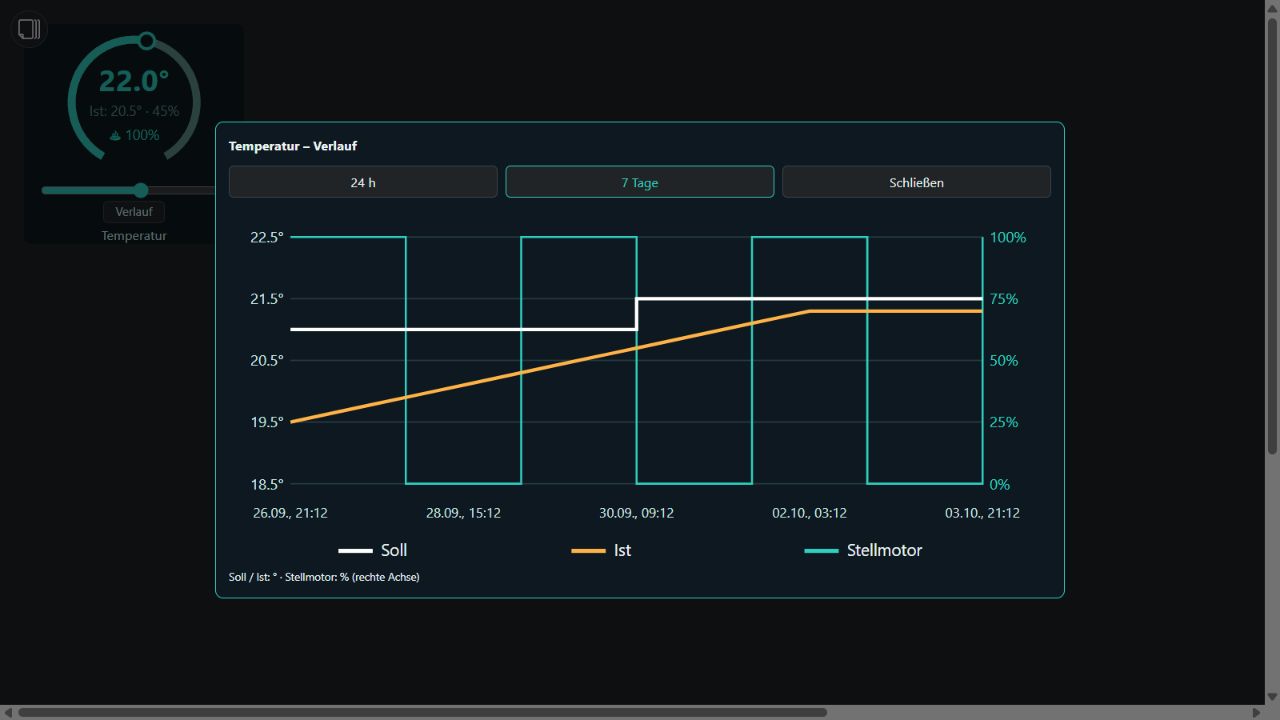The height and width of the screenshot is (720, 1280).
Task: Click the 50% right axis label
Action: [x=1004, y=360]
